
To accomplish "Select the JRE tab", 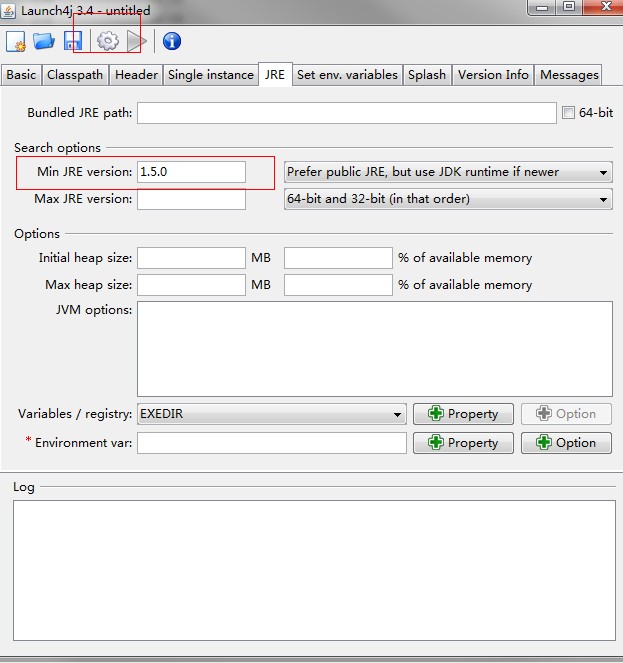I will coord(275,75).
